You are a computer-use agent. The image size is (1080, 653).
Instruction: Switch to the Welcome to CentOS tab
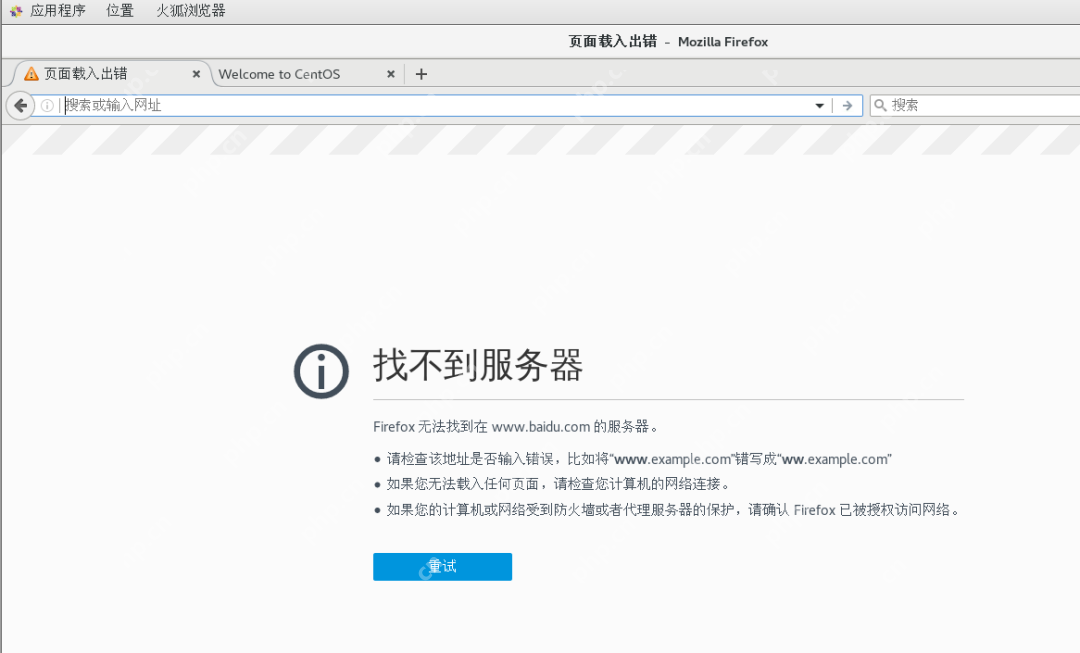[x=307, y=74]
